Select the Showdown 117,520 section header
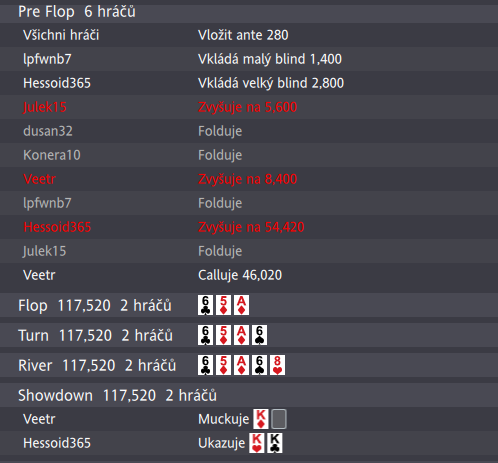This screenshot has height=463, width=498. click(x=249, y=395)
